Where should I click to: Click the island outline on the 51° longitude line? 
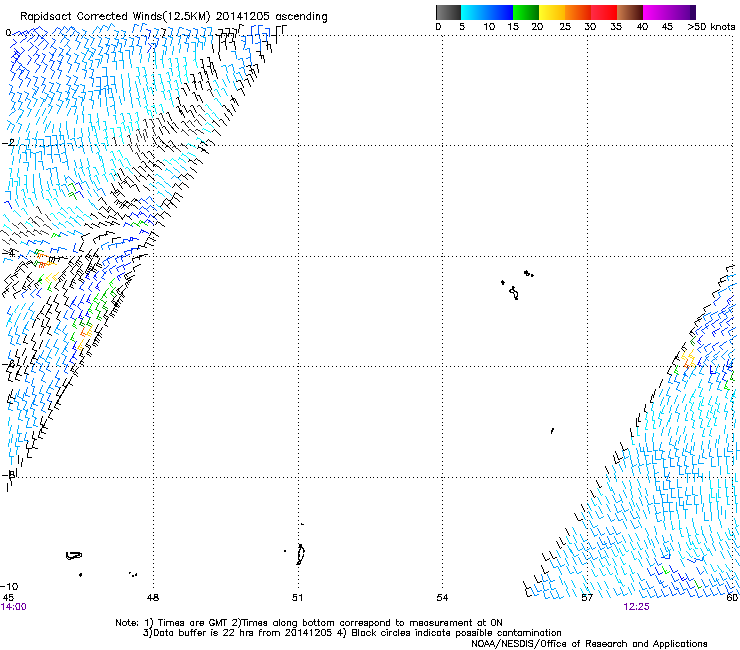[x=301, y=554]
